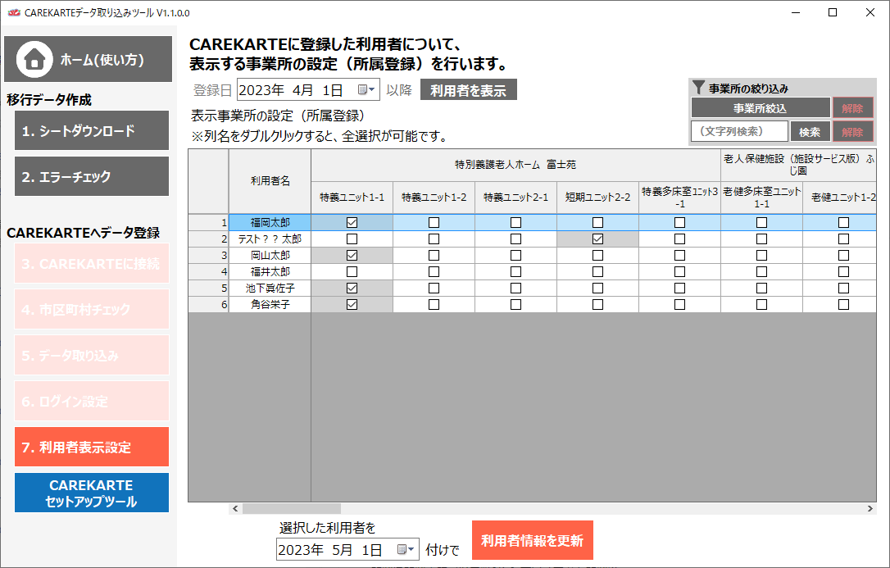The image size is (890, 568).
Task: Click 5. データ取り込み
Action: 92,355
